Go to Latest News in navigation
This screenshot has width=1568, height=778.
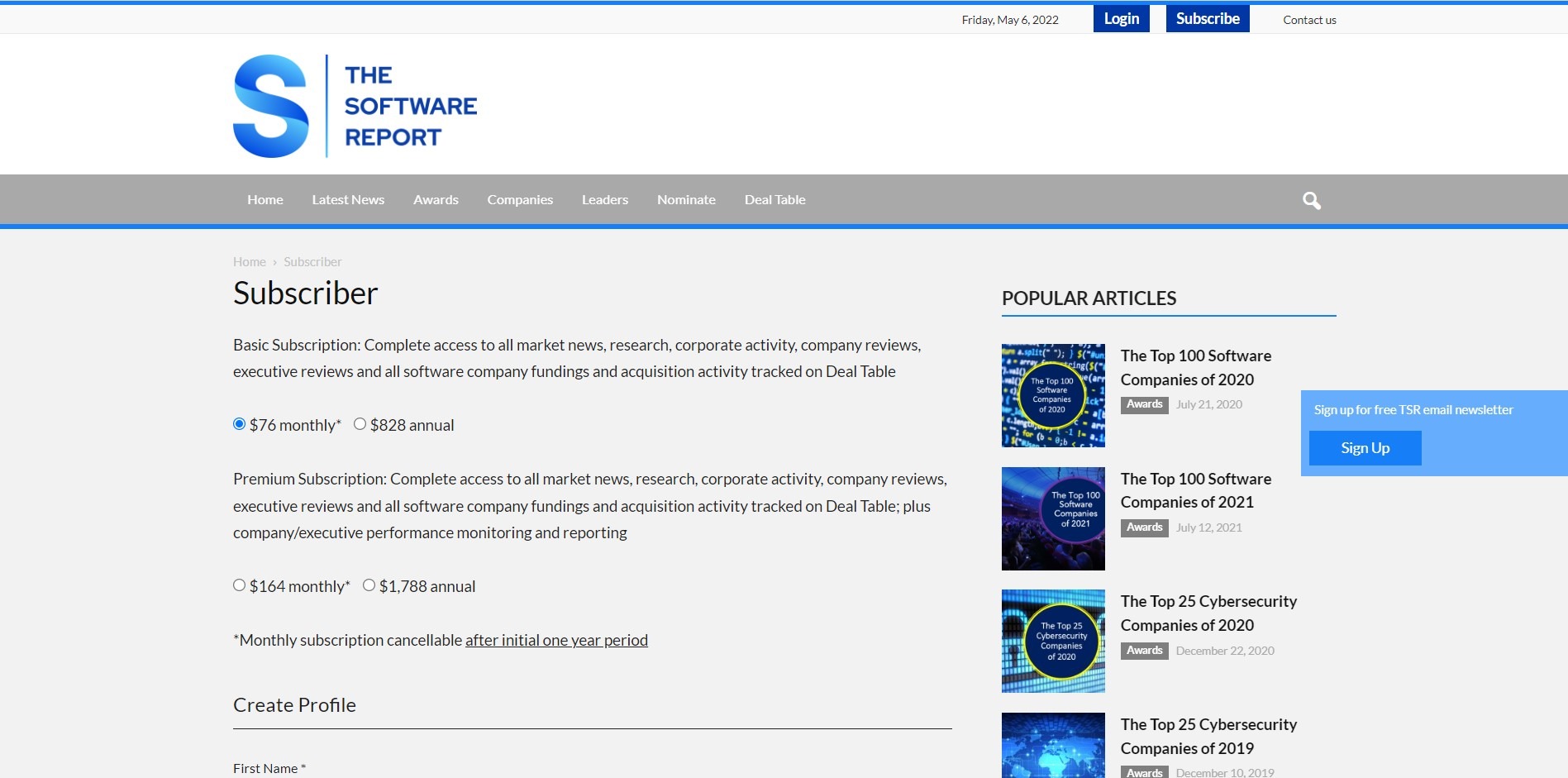click(348, 199)
